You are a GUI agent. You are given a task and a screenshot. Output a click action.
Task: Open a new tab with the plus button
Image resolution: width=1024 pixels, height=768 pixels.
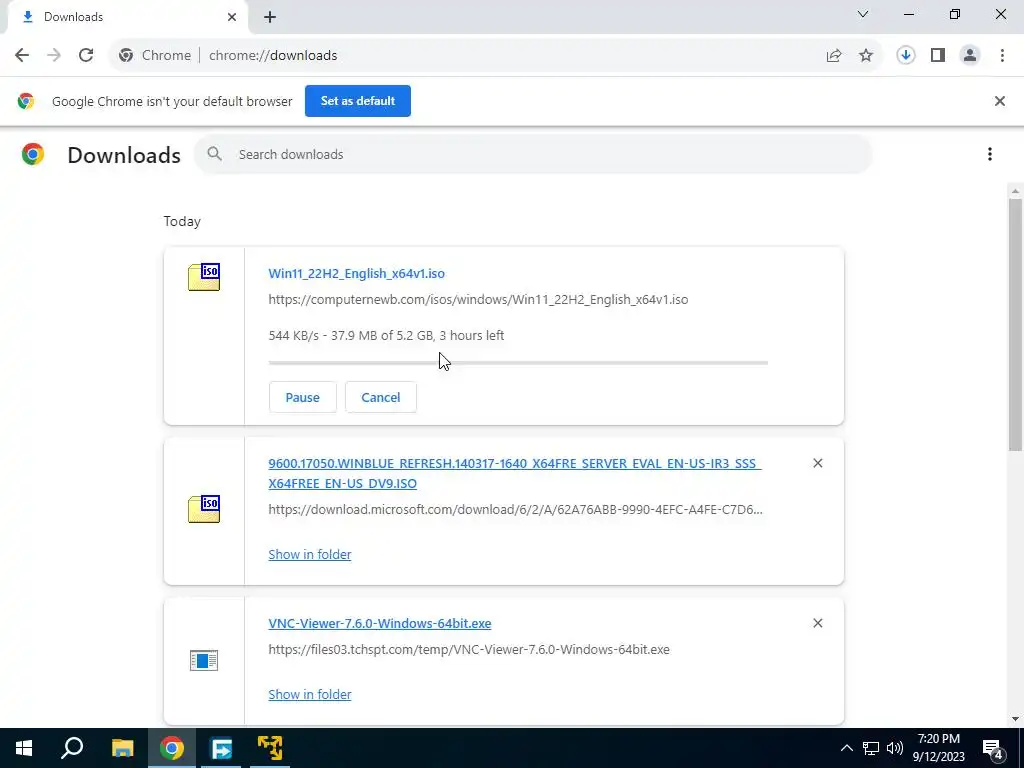pyautogui.click(x=270, y=18)
